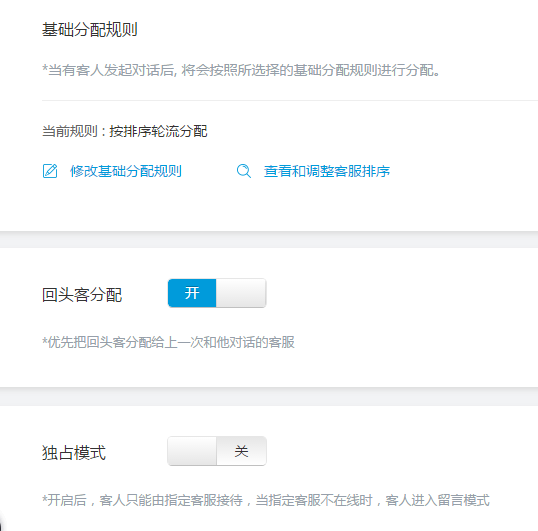Click the hint starting with *开启后，客人只能
Viewport: 538px width, 531px height.
pyautogui.click(x=266, y=500)
